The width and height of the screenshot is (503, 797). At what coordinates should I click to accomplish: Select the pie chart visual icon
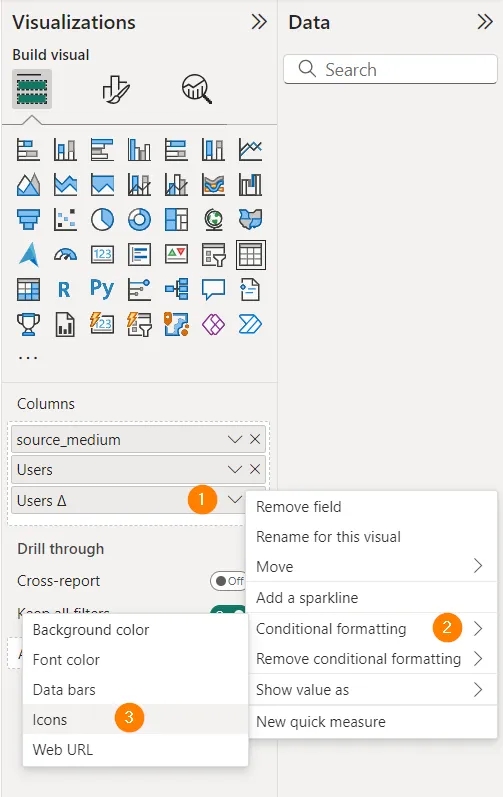pos(102,220)
